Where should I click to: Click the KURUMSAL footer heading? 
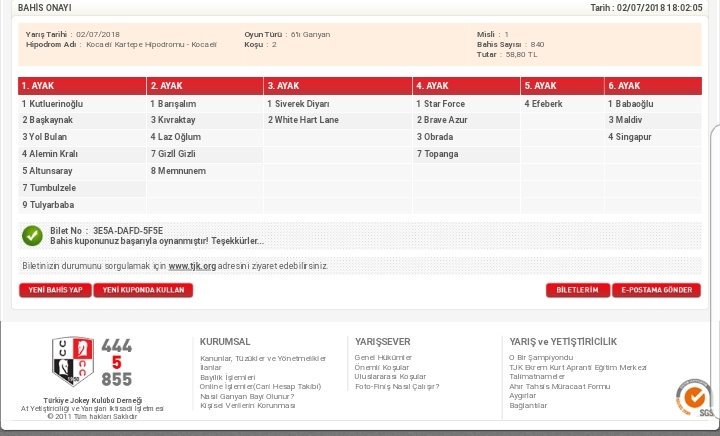pyautogui.click(x=225, y=342)
